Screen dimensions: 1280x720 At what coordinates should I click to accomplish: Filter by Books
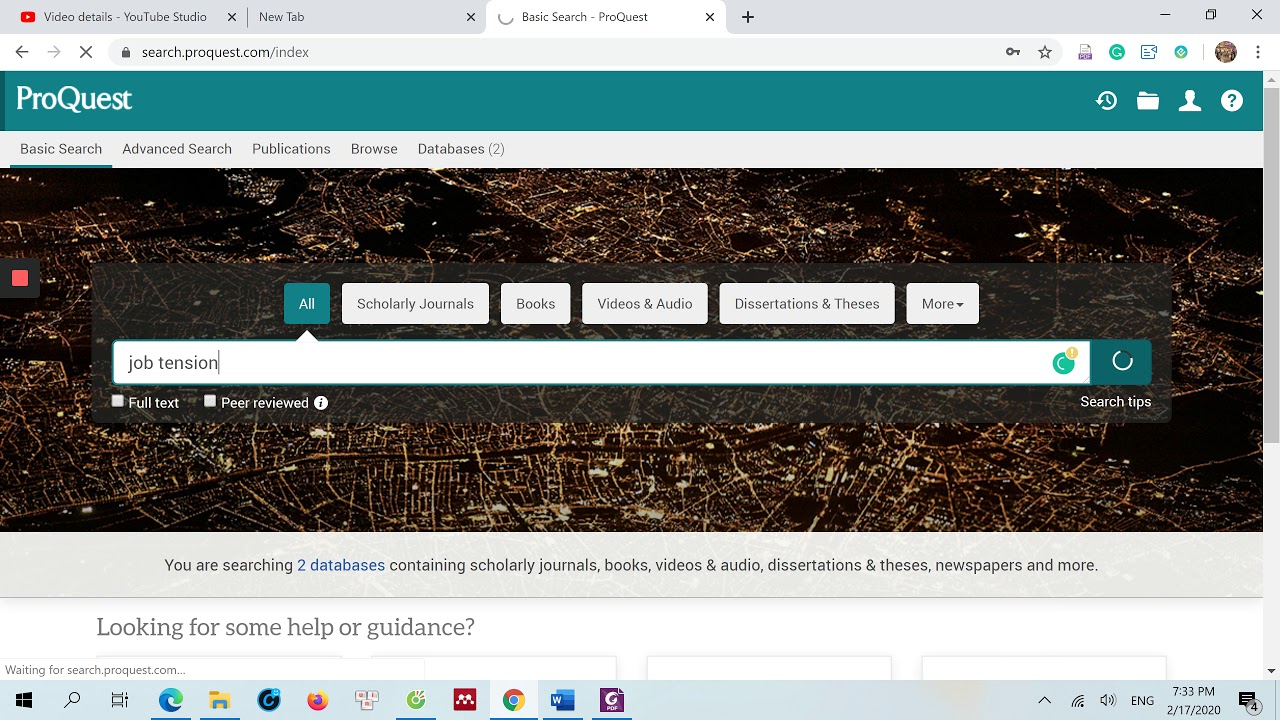[536, 304]
